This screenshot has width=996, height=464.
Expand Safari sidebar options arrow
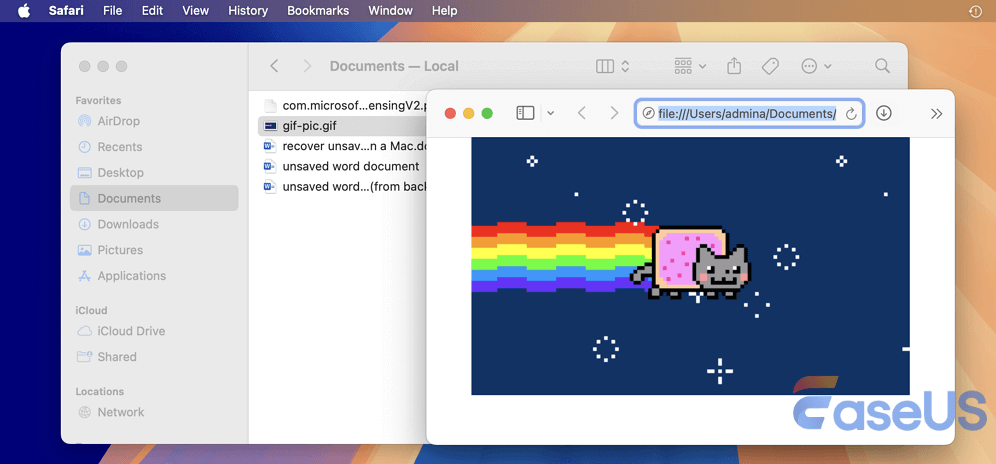pos(550,113)
